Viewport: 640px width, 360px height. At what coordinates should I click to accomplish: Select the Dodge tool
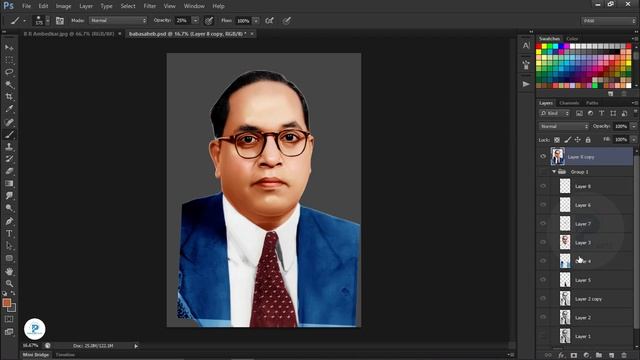tap(9, 208)
